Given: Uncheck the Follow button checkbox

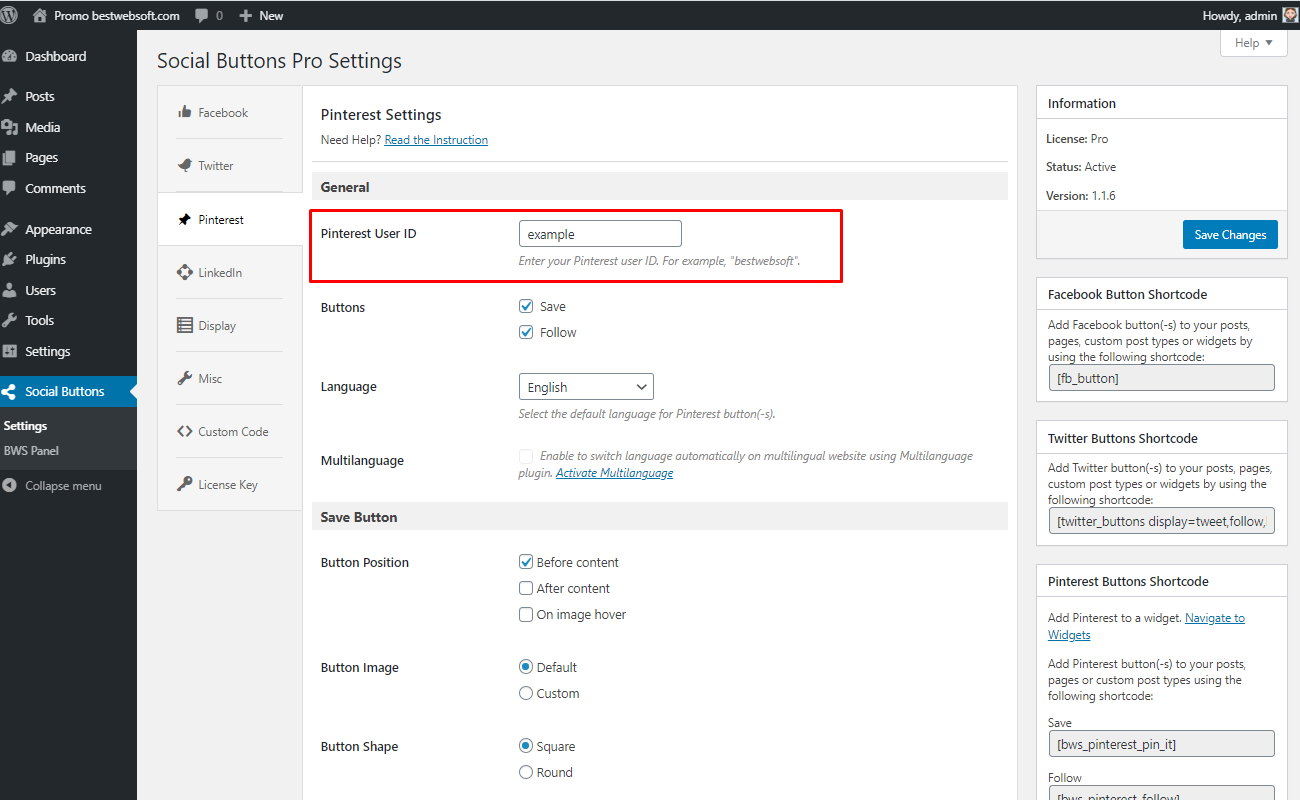Looking at the screenshot, I should (x=526, y=332).
